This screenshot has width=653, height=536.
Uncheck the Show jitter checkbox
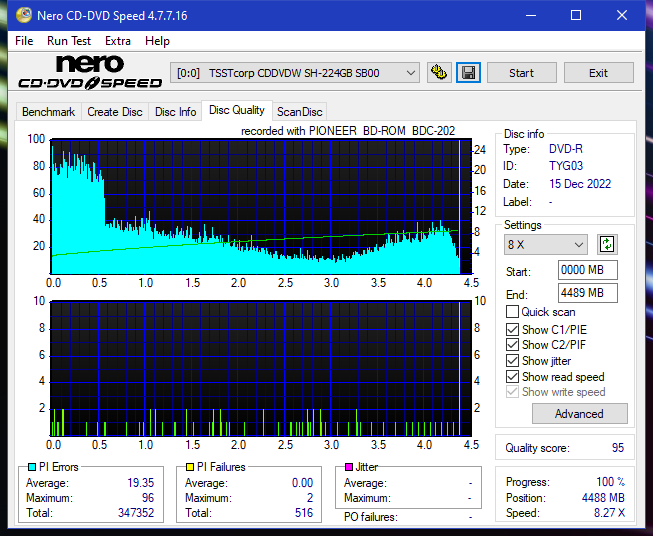tap(512, 361)
